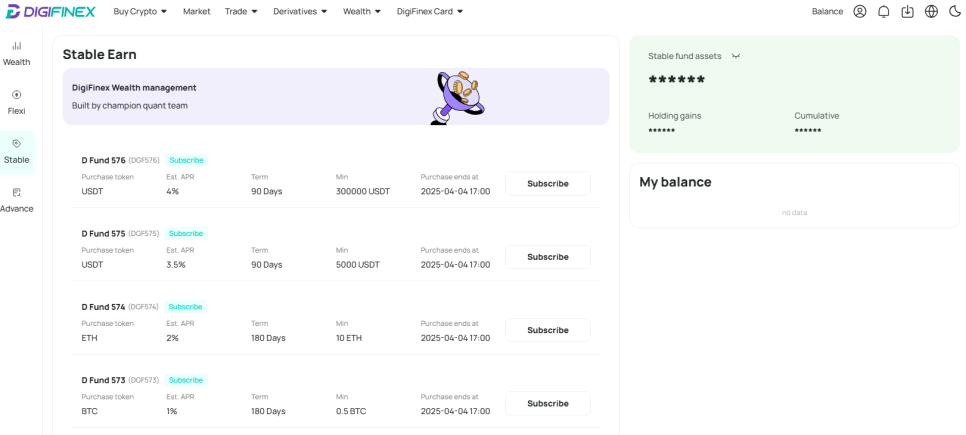Viewport: 966px width, 435px height.
Task: Click the 0.5 BTC minimum value
Action: pyautogui.click(x=351, y=411)
